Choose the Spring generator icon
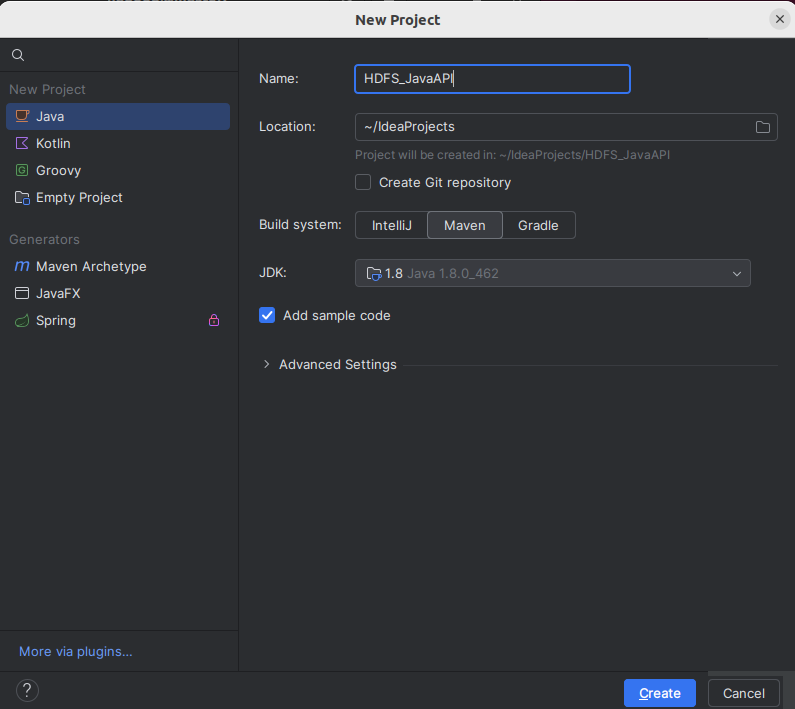 [x=22, y=320]
